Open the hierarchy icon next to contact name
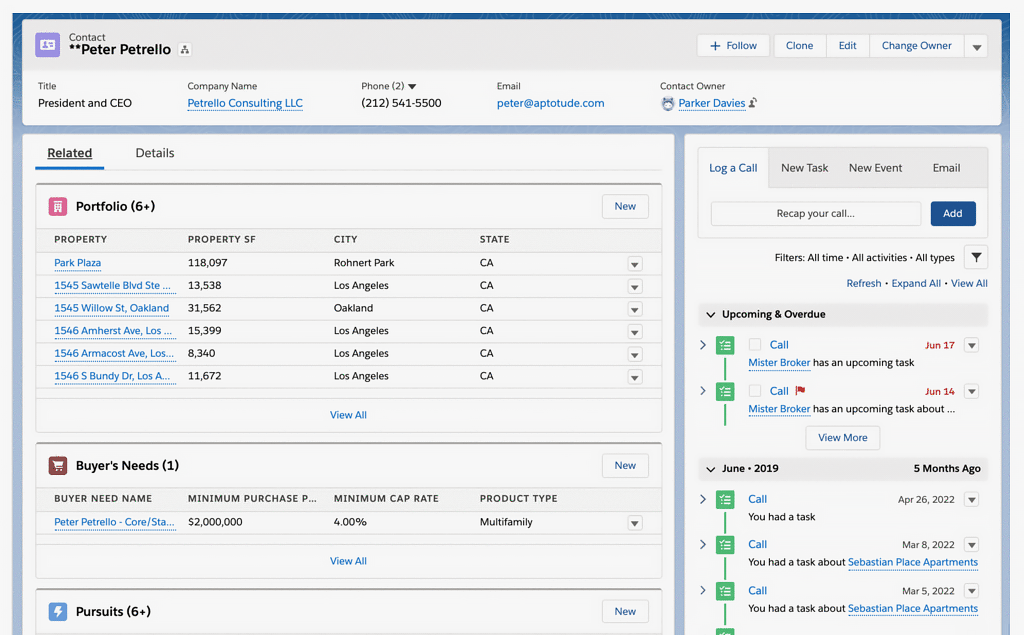Image resolution: width=1024 pixels, height=635 pixels. pyautogui.click(x=185, y=50)
